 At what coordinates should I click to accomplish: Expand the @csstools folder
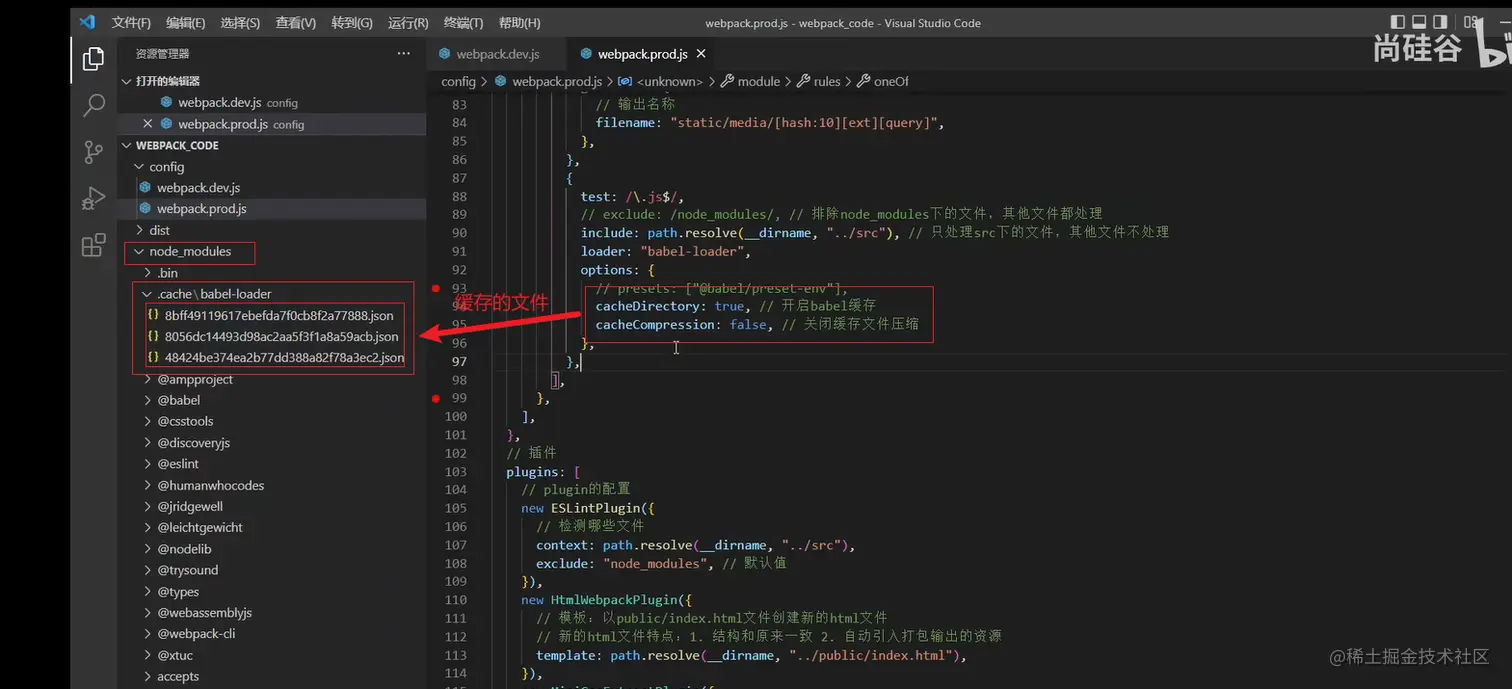click(272, 421)
